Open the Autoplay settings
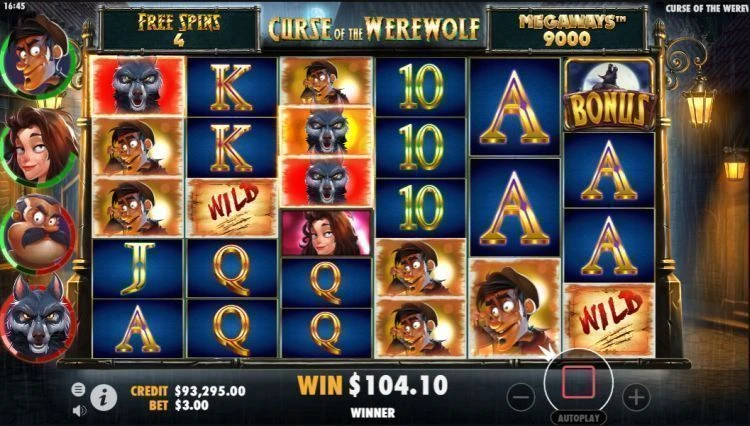750x426 pixels. (x=578, y=418)
